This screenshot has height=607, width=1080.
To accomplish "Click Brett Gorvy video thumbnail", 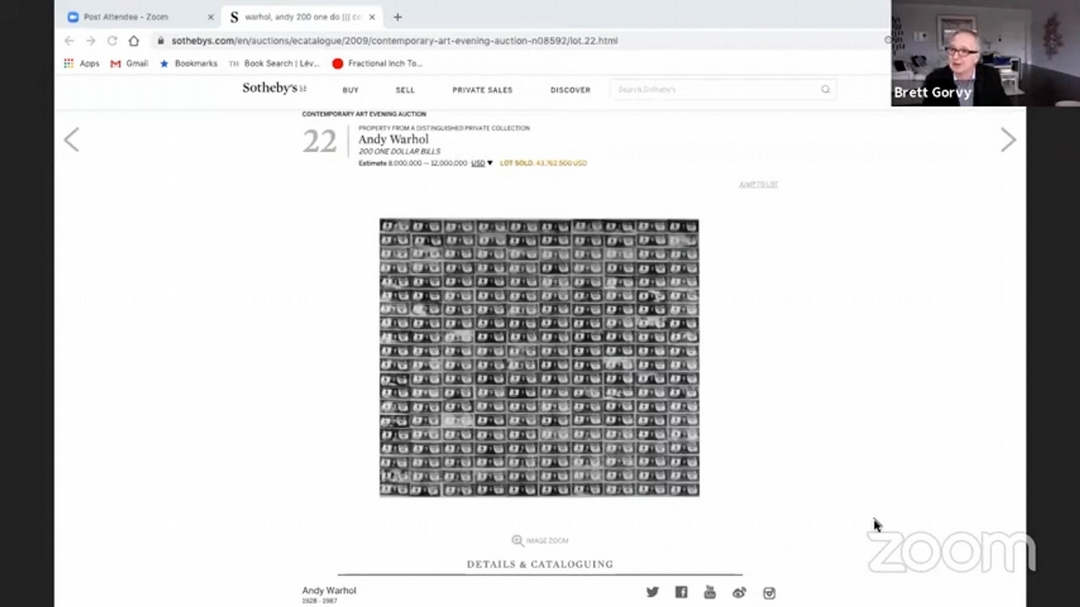I will click(x=985, y=53).
